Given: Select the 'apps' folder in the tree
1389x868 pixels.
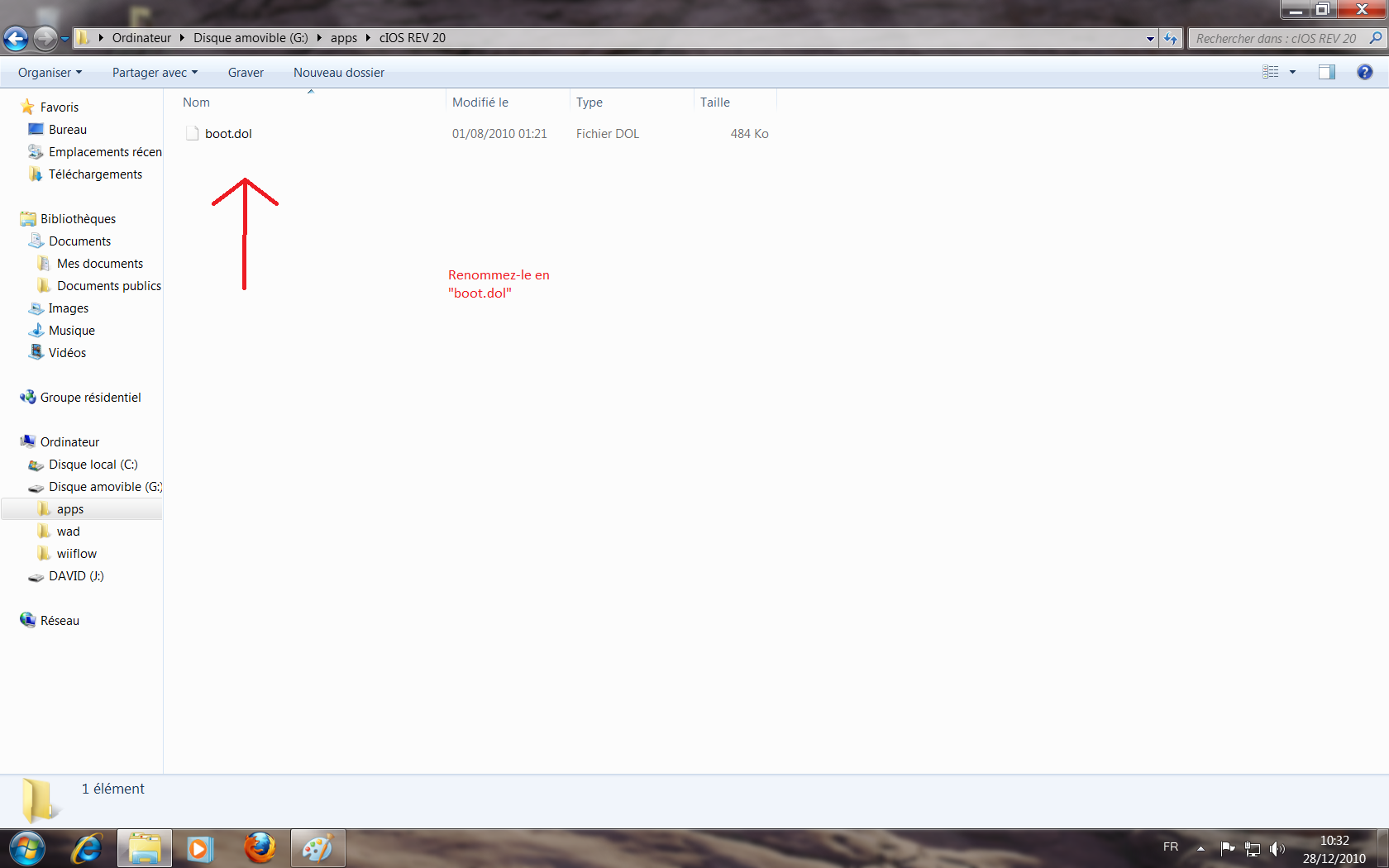Looking at the screenshot, I should pos(70,509).
